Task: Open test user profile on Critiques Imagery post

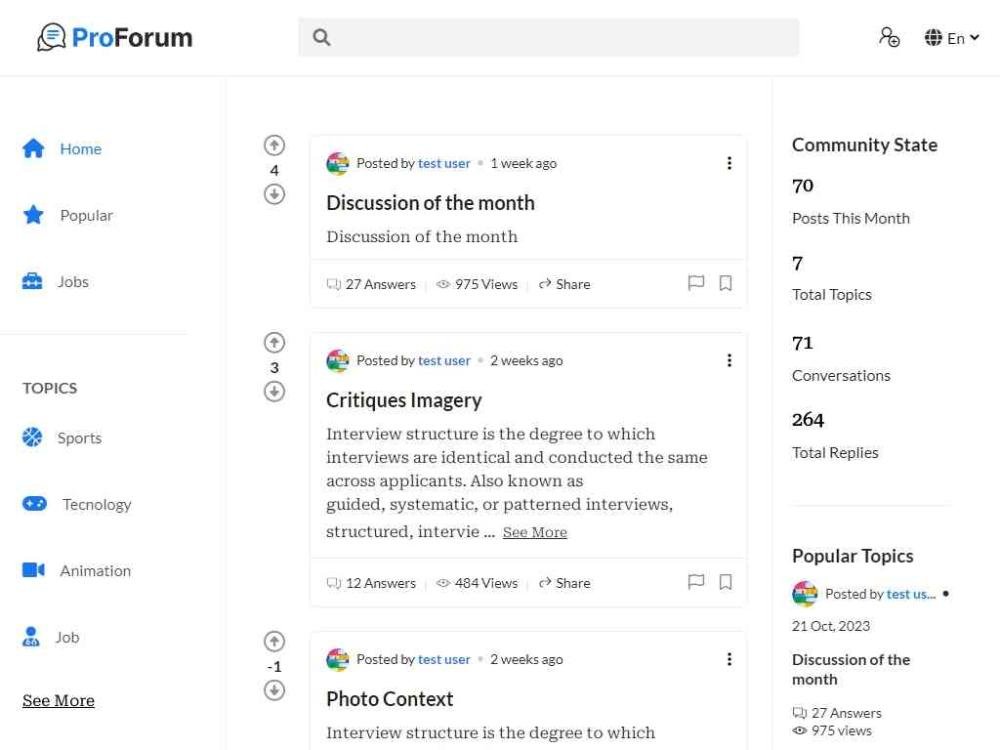Action: tap(444, 361)
